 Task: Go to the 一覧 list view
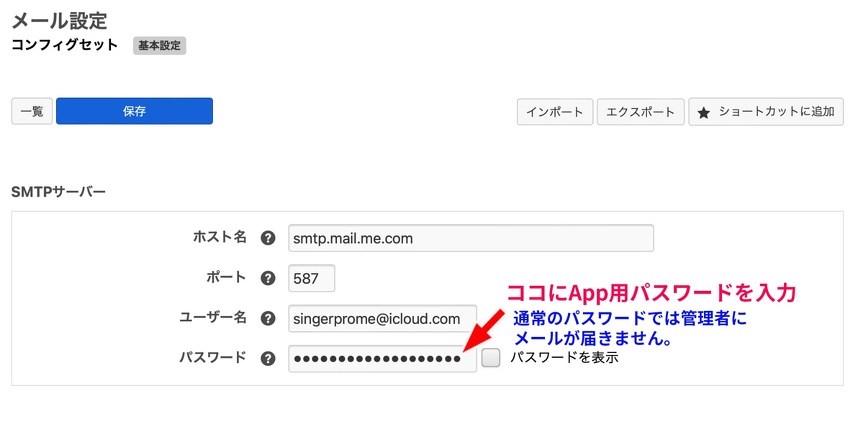[x=32, y=111]
